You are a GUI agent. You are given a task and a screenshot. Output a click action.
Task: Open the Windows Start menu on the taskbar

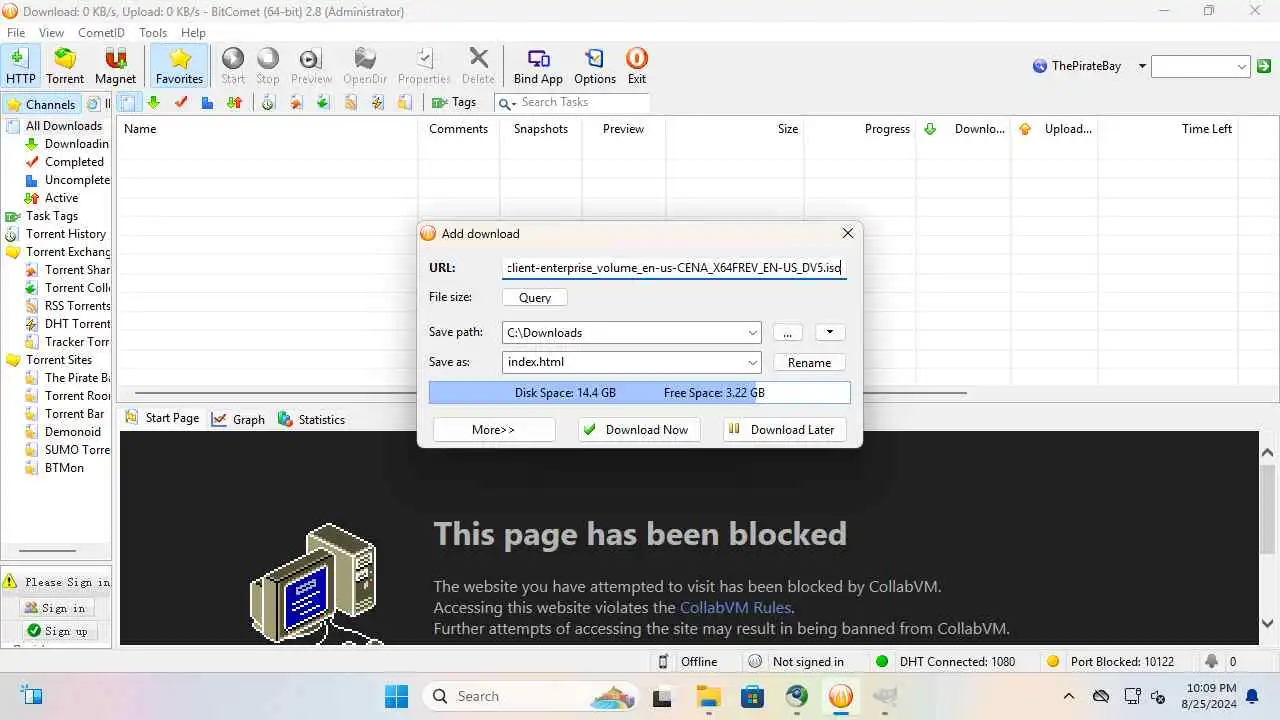pos(397,696)
